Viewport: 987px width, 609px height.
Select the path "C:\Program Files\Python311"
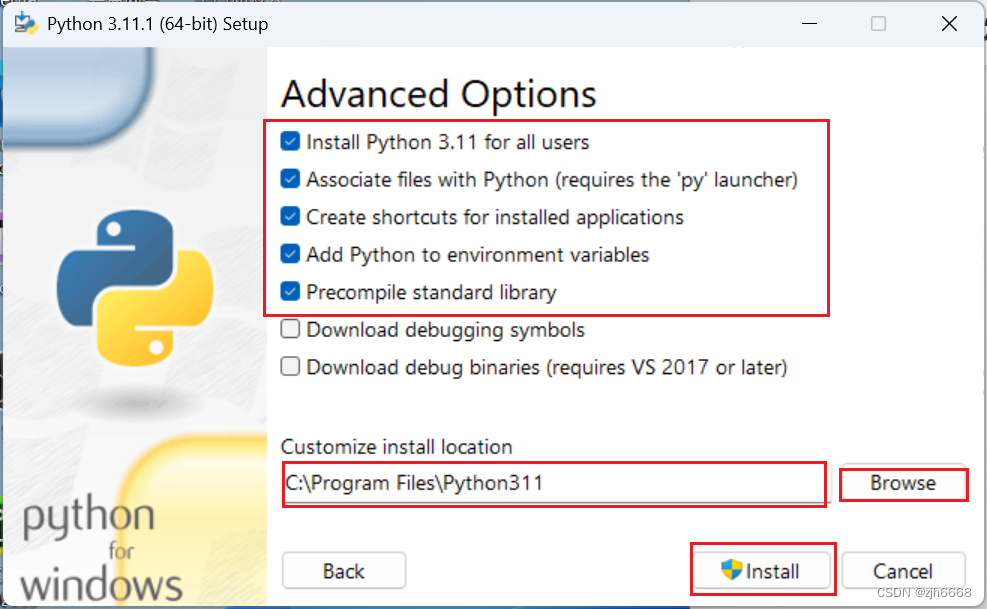pos(413,484)
